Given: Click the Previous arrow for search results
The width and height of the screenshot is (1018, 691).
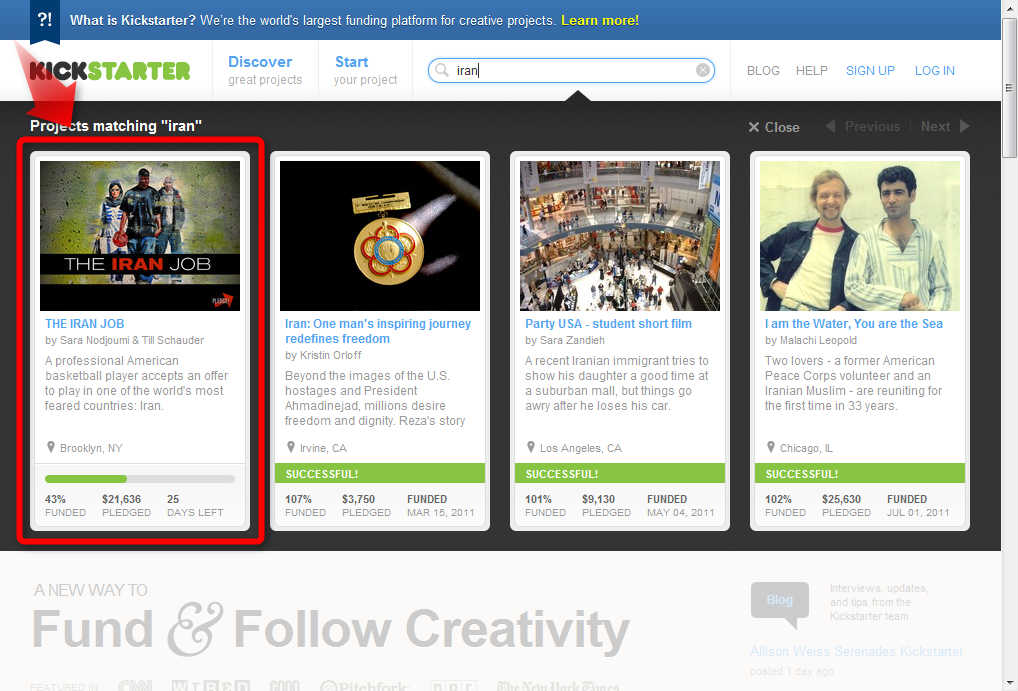Looking at the screenshot, I should [x=830, y=127].
